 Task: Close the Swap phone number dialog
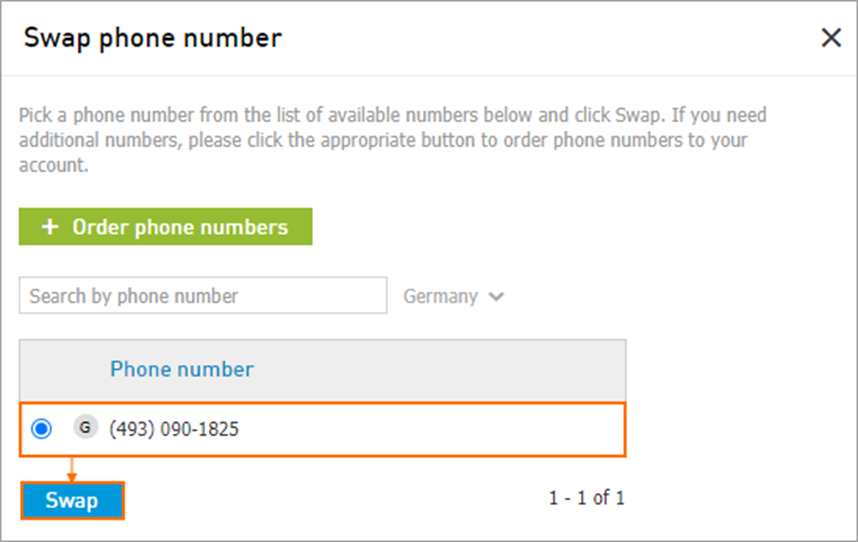[x=831, y=38]
